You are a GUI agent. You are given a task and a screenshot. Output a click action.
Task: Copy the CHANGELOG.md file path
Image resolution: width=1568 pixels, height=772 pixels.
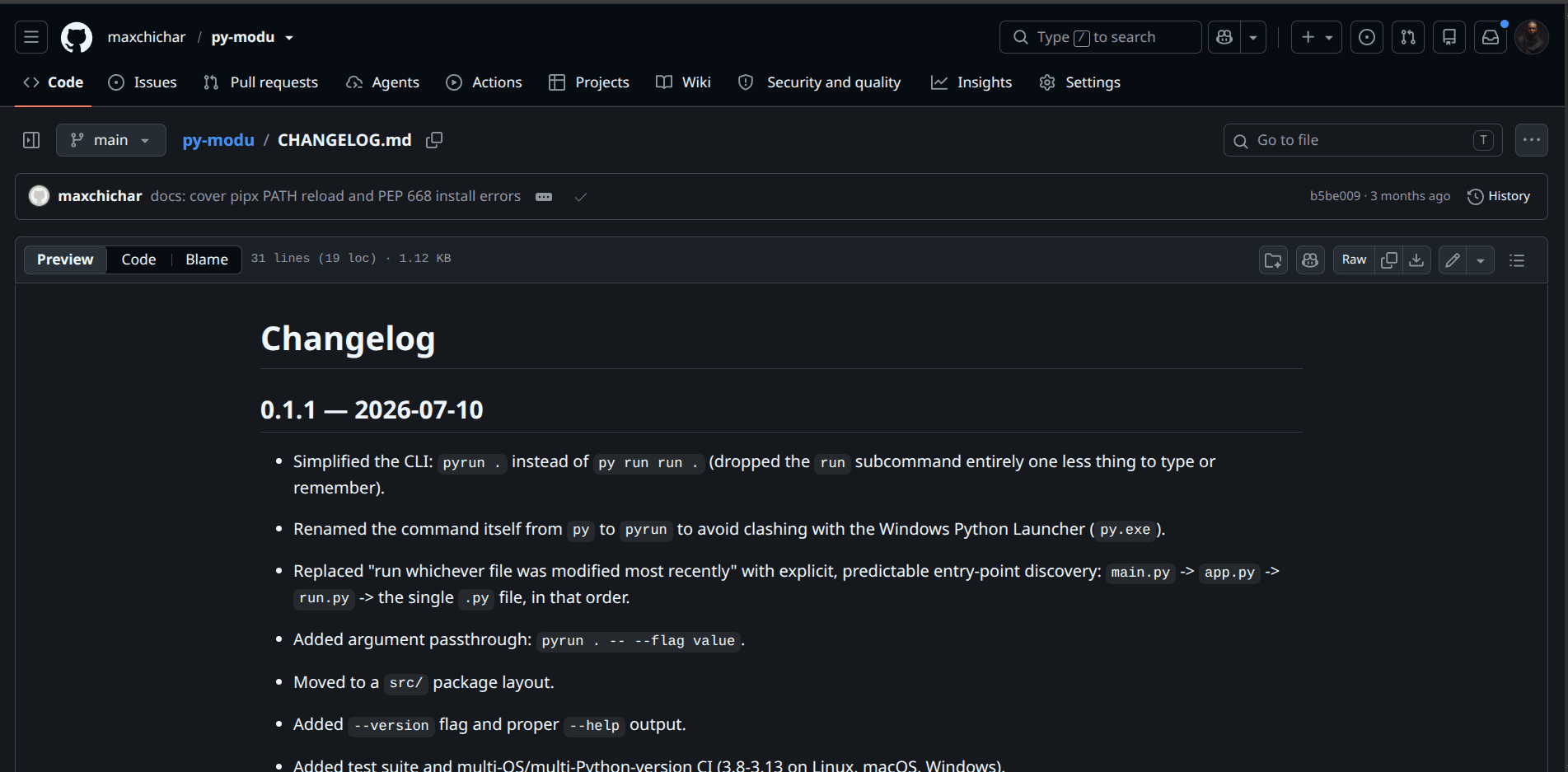[x=434, y=140]
